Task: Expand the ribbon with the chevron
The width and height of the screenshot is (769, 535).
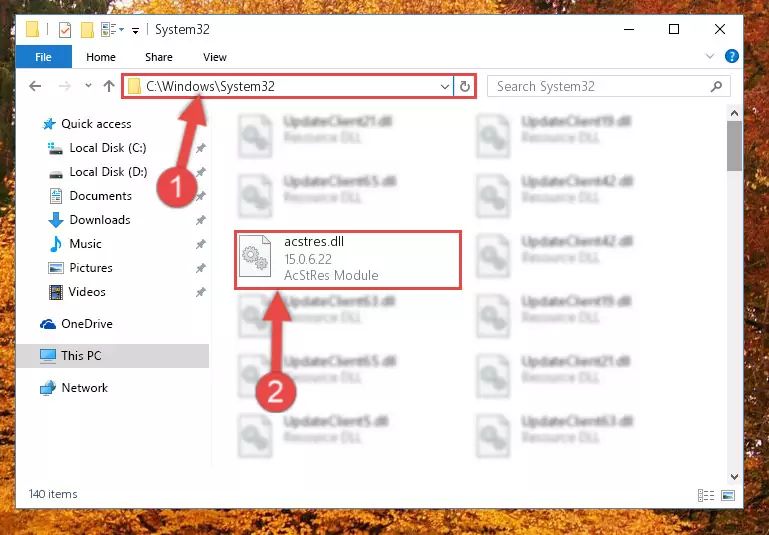Action: [x=710, y=56]
